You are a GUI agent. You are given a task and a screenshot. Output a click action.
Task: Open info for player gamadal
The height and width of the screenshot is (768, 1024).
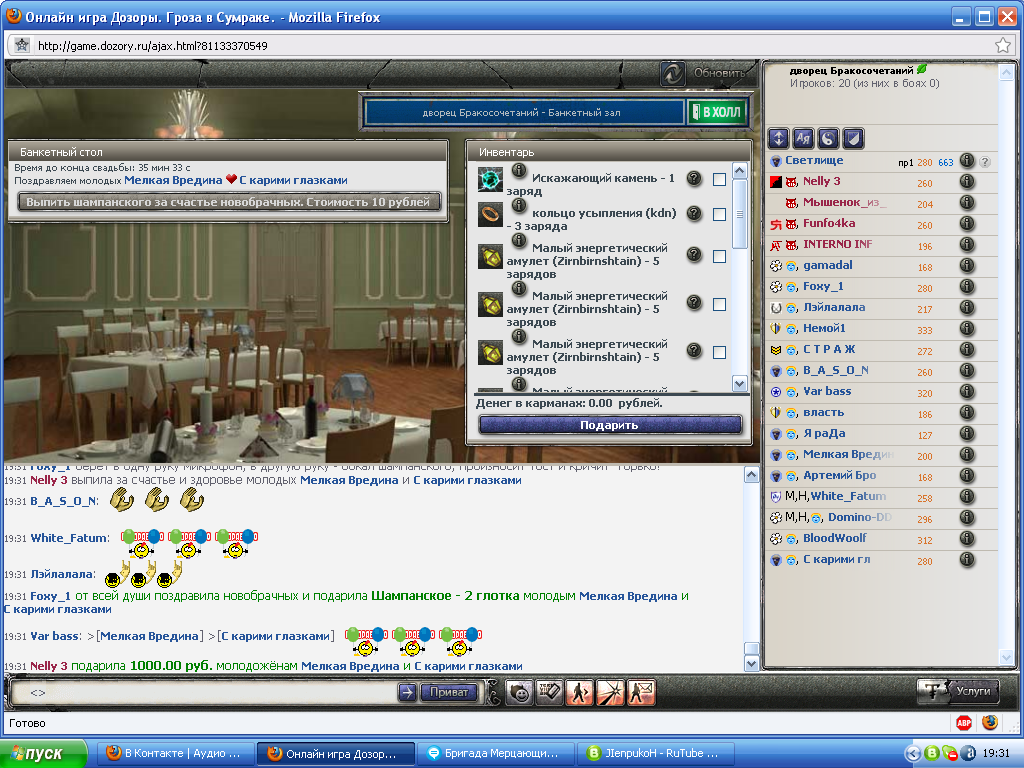tap(967, 265)
